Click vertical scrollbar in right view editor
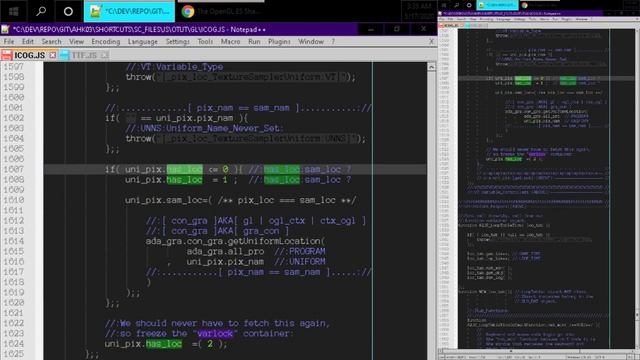Viewport: 640px width, 360px height. 637,188
